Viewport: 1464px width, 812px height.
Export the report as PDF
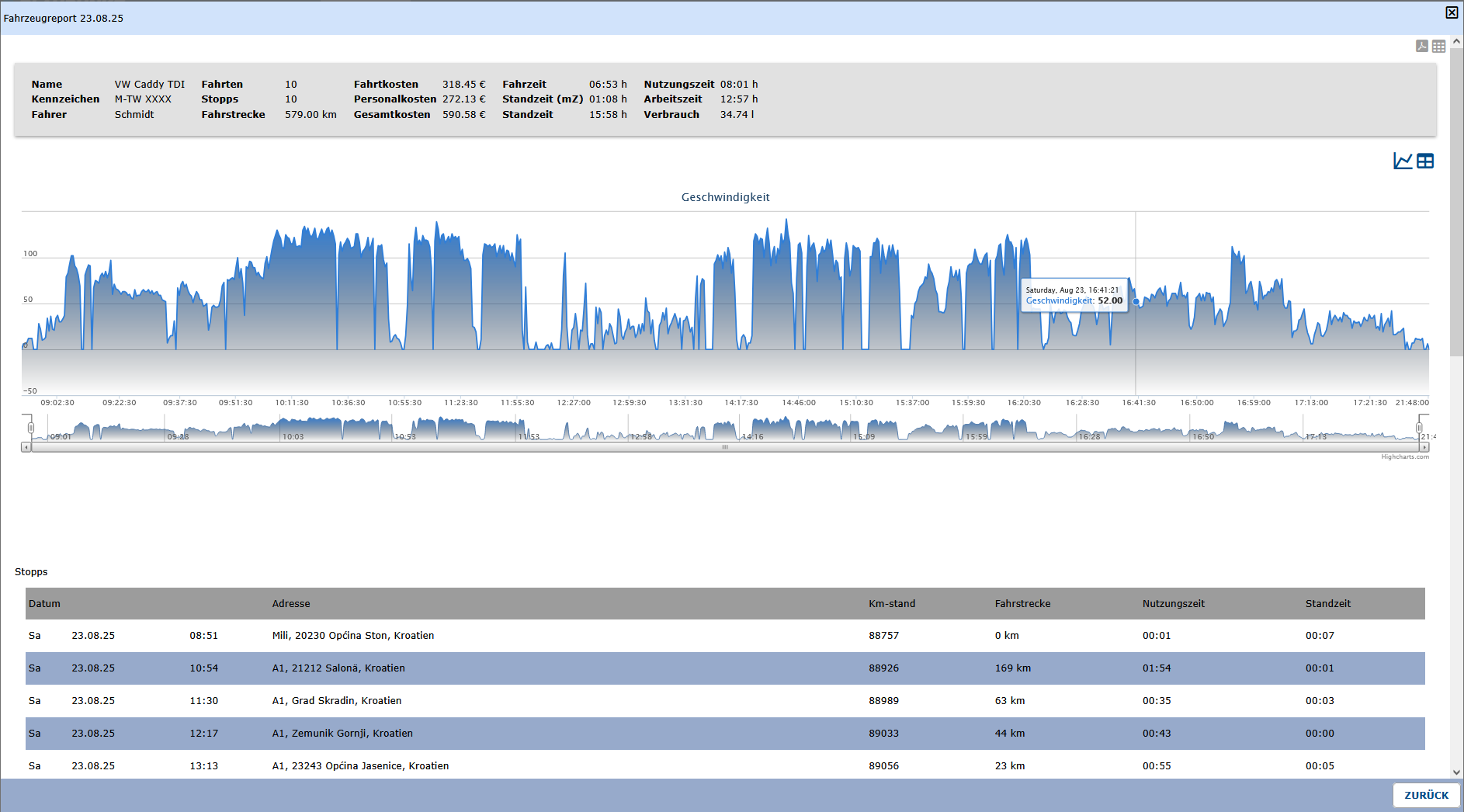(x=1421, y=47)
